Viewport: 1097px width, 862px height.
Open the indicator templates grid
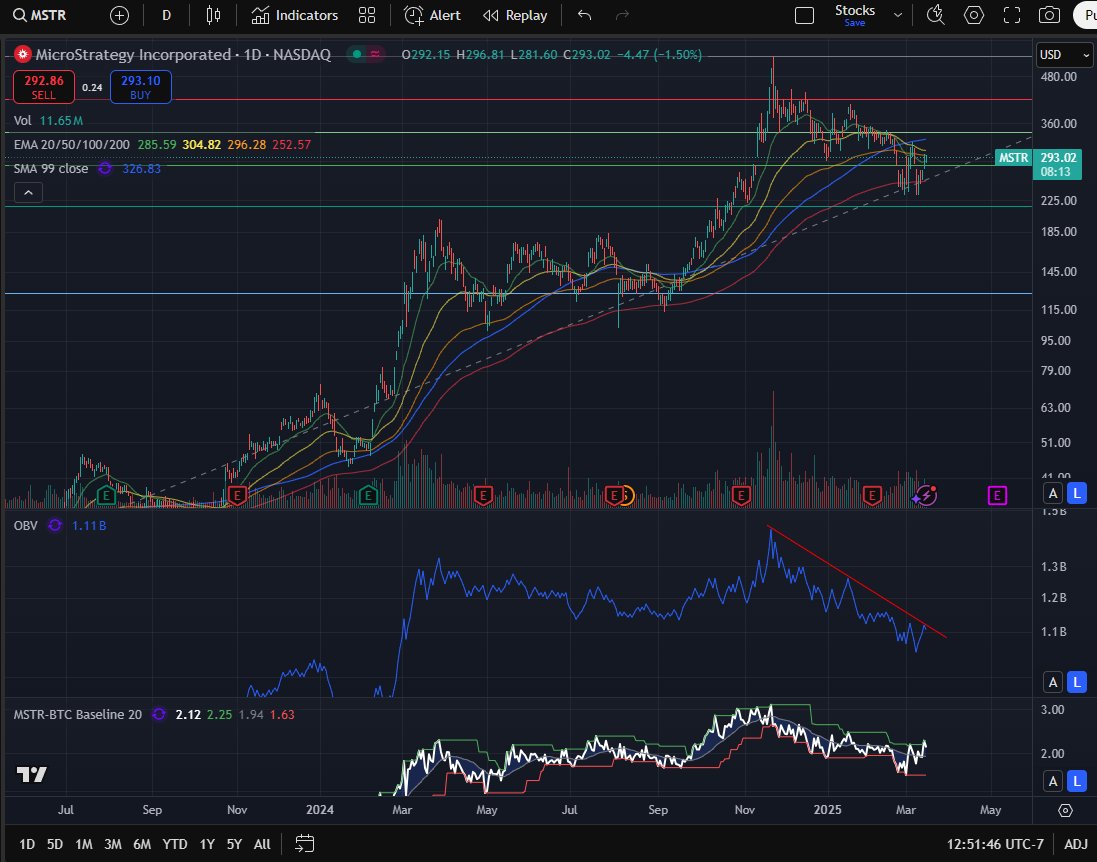pos(367,15)
